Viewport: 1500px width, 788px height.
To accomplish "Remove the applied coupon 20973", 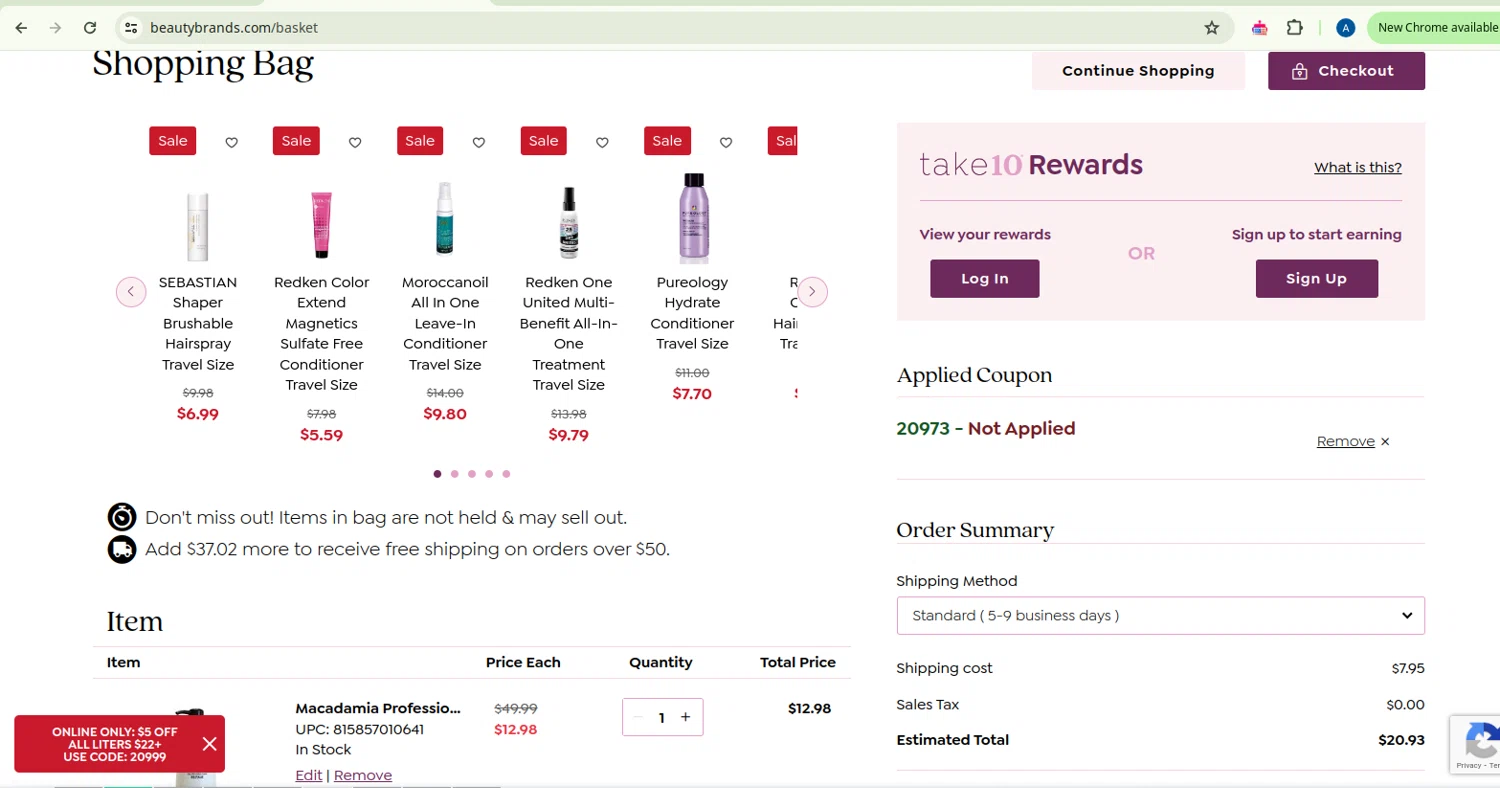I will point(1346,441).
